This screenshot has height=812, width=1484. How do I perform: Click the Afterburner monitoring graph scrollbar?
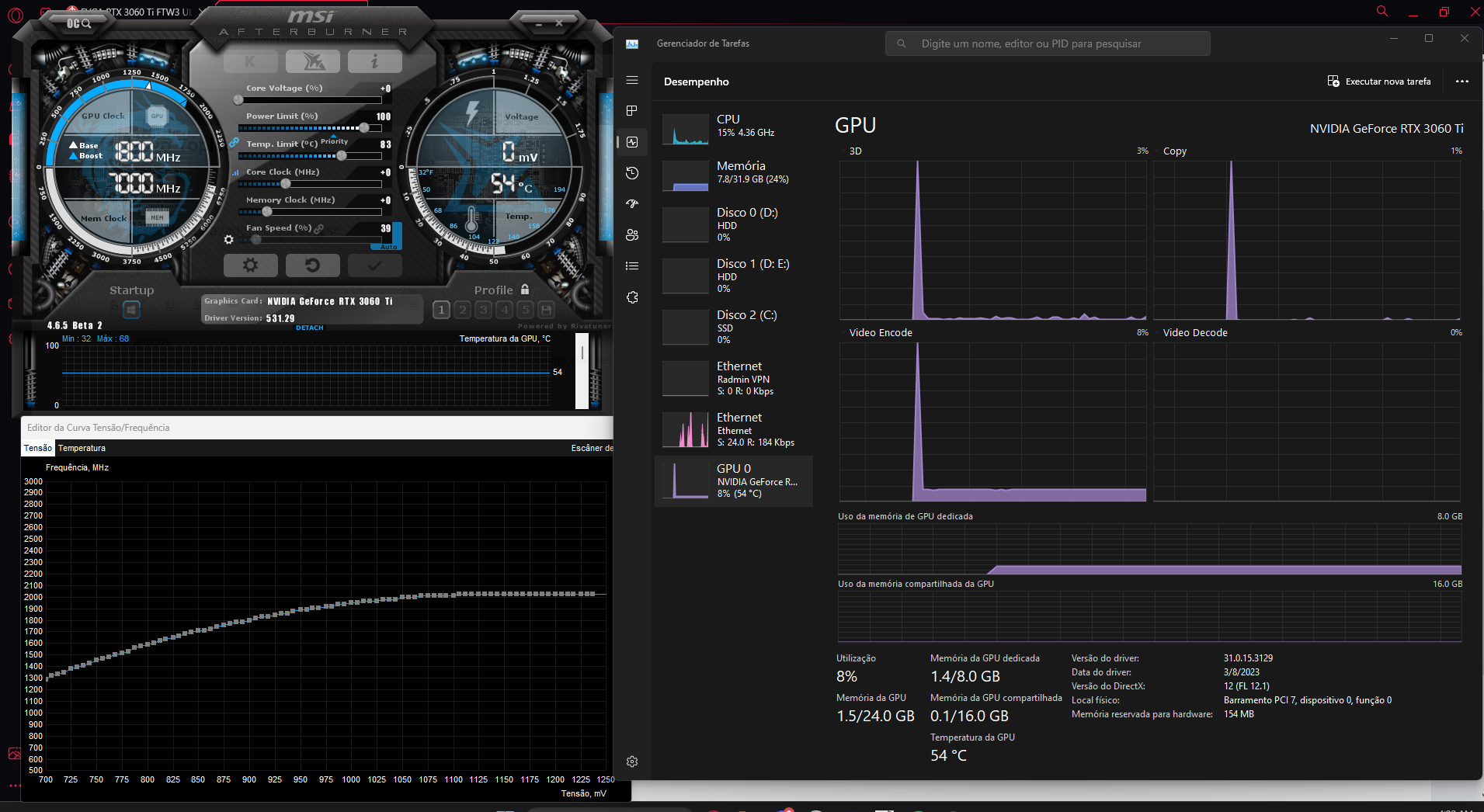(582, 371)
